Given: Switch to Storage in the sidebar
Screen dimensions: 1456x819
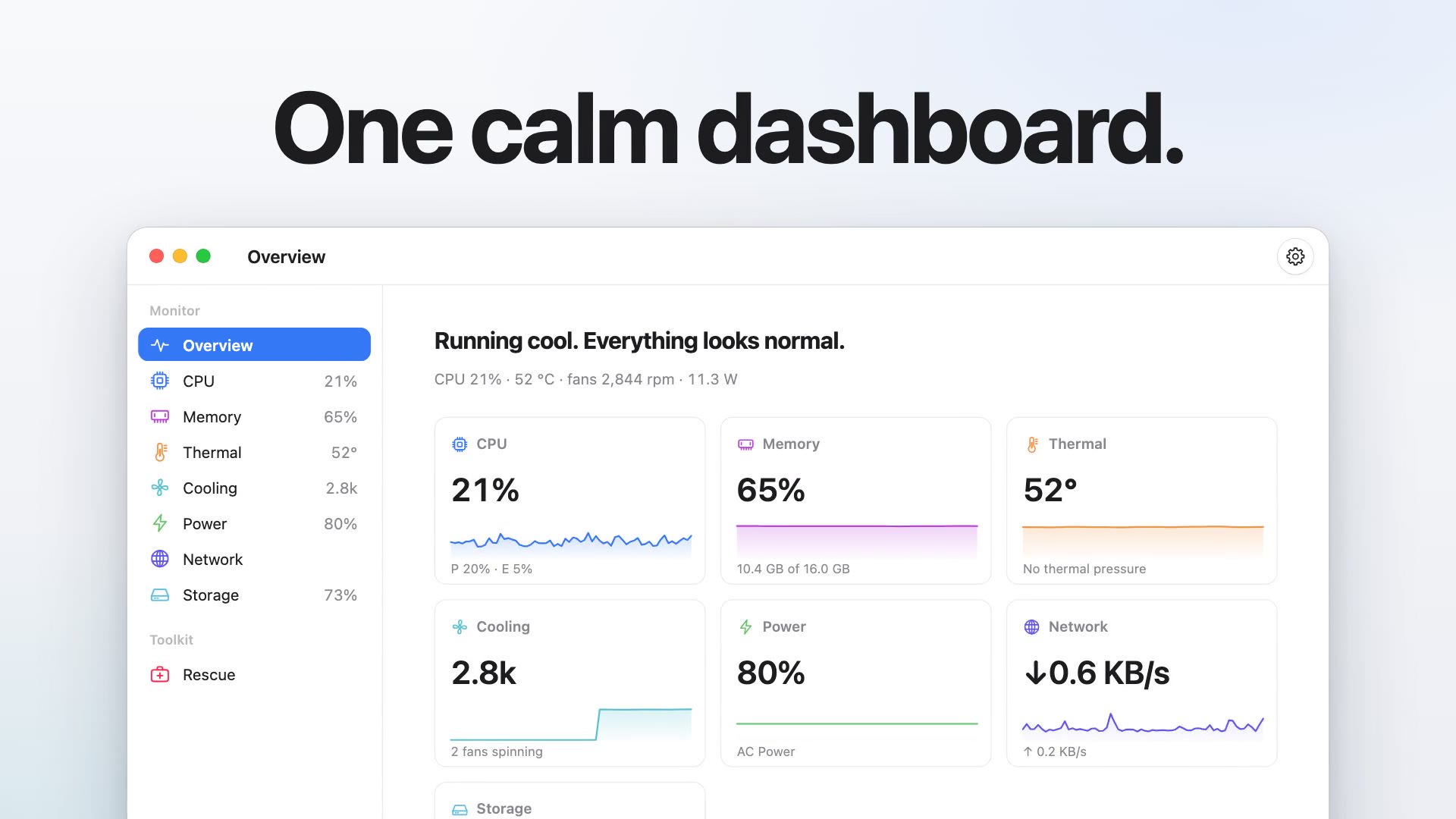Looking at the screenshot, I should (254, 595).
